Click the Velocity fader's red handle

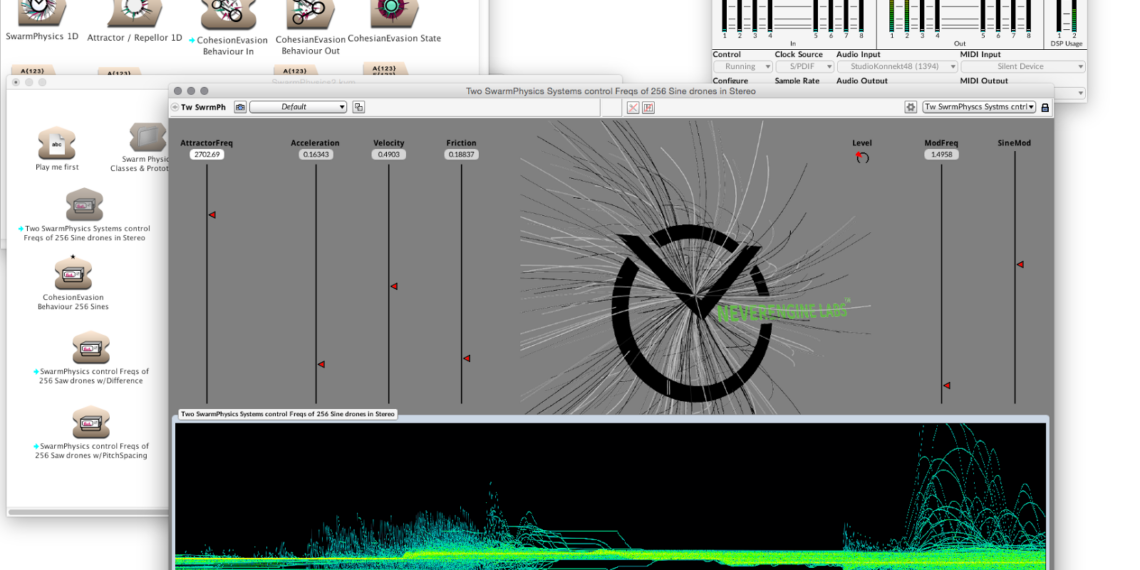[393, 286]
